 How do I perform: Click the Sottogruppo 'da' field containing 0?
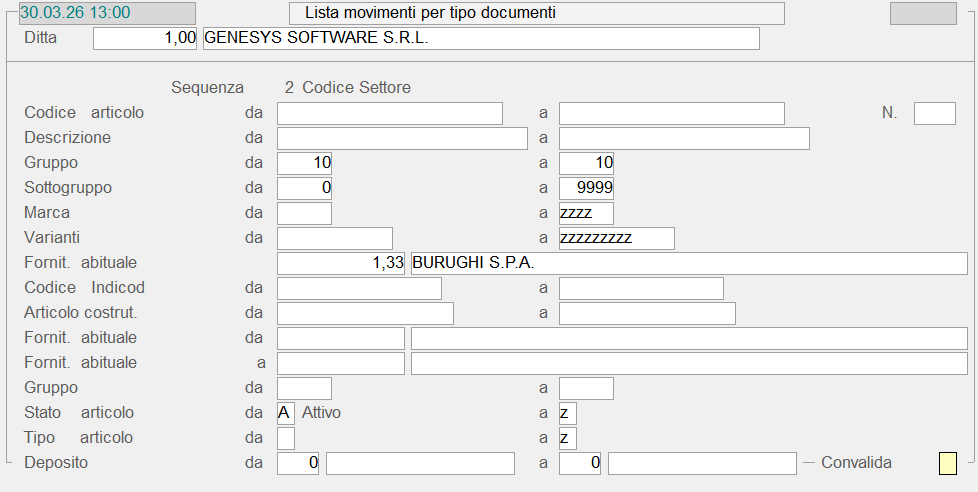click(x=304, y=188)
